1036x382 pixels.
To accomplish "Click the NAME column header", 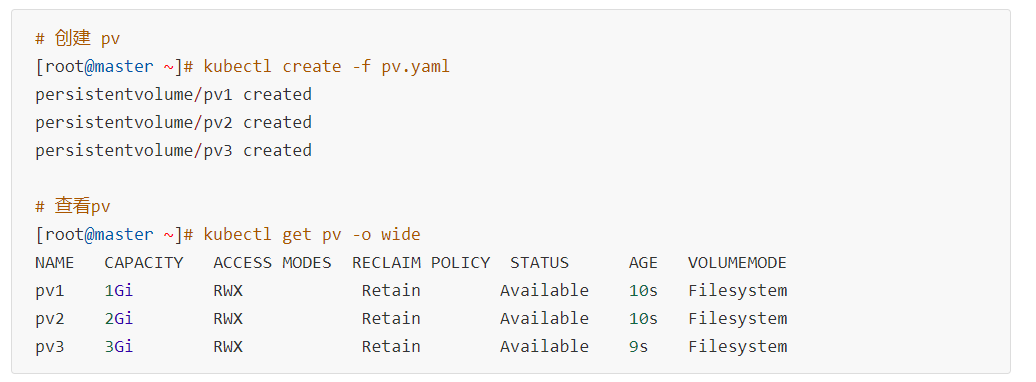I will coord(54,263).
